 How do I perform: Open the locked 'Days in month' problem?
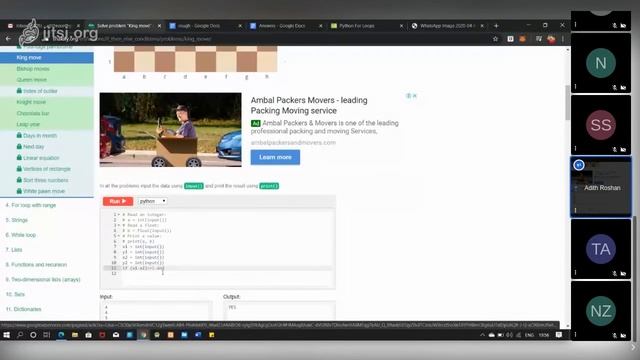tap(47, 136)
